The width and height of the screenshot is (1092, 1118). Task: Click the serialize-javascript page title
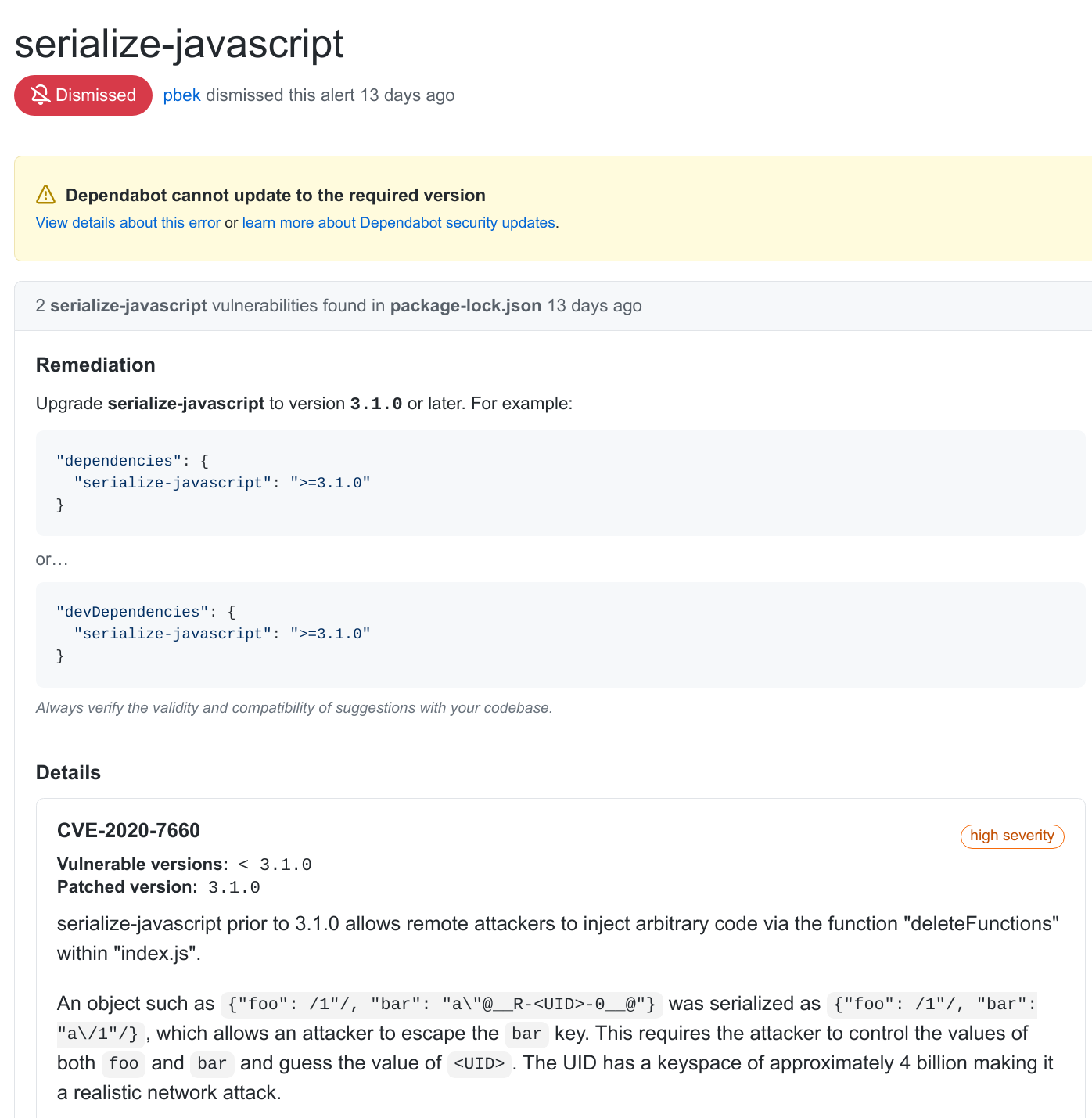[x=178, y=45]
